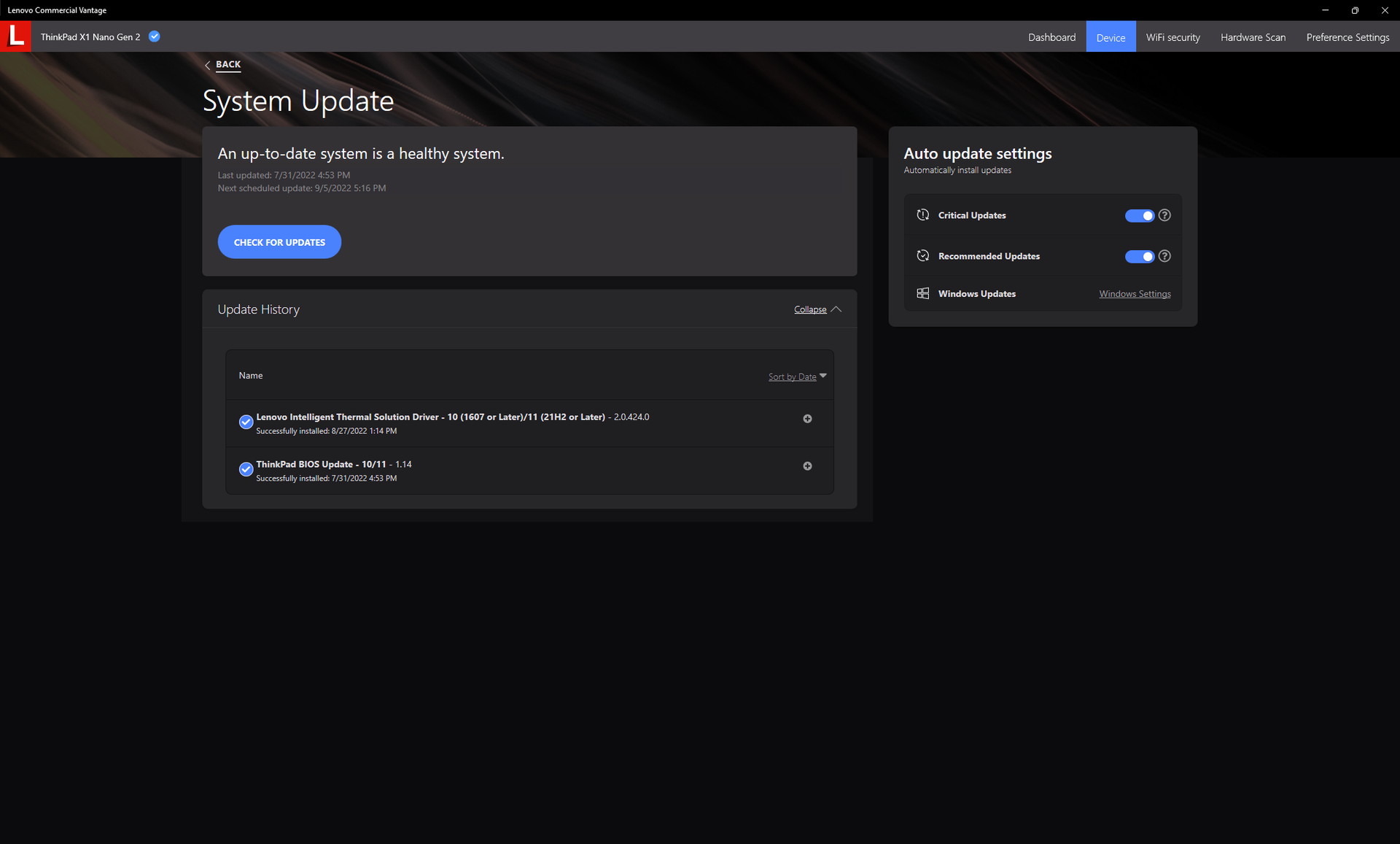This screenshot has width=1400, height=844.
Task: Click the checkmark icon beside Thermal Solution Driver
Action: [x=246, y=422]
